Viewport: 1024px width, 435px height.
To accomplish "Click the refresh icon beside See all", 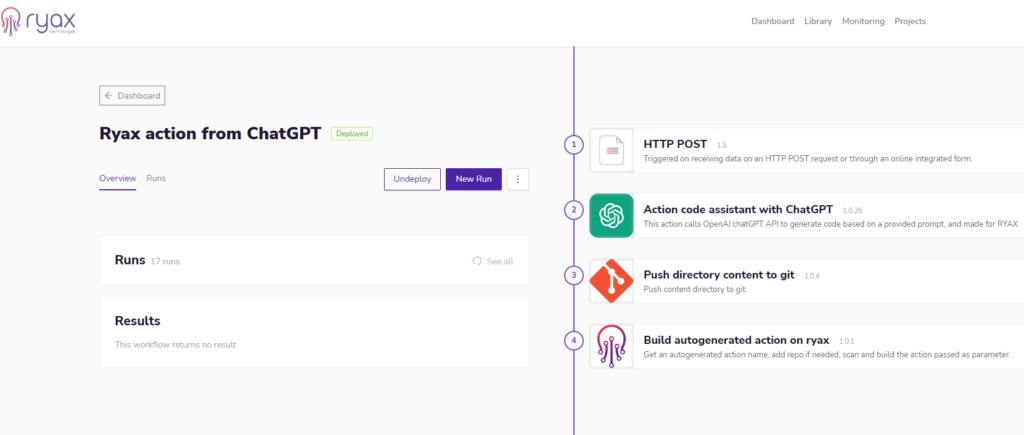I will click(477, 261).
